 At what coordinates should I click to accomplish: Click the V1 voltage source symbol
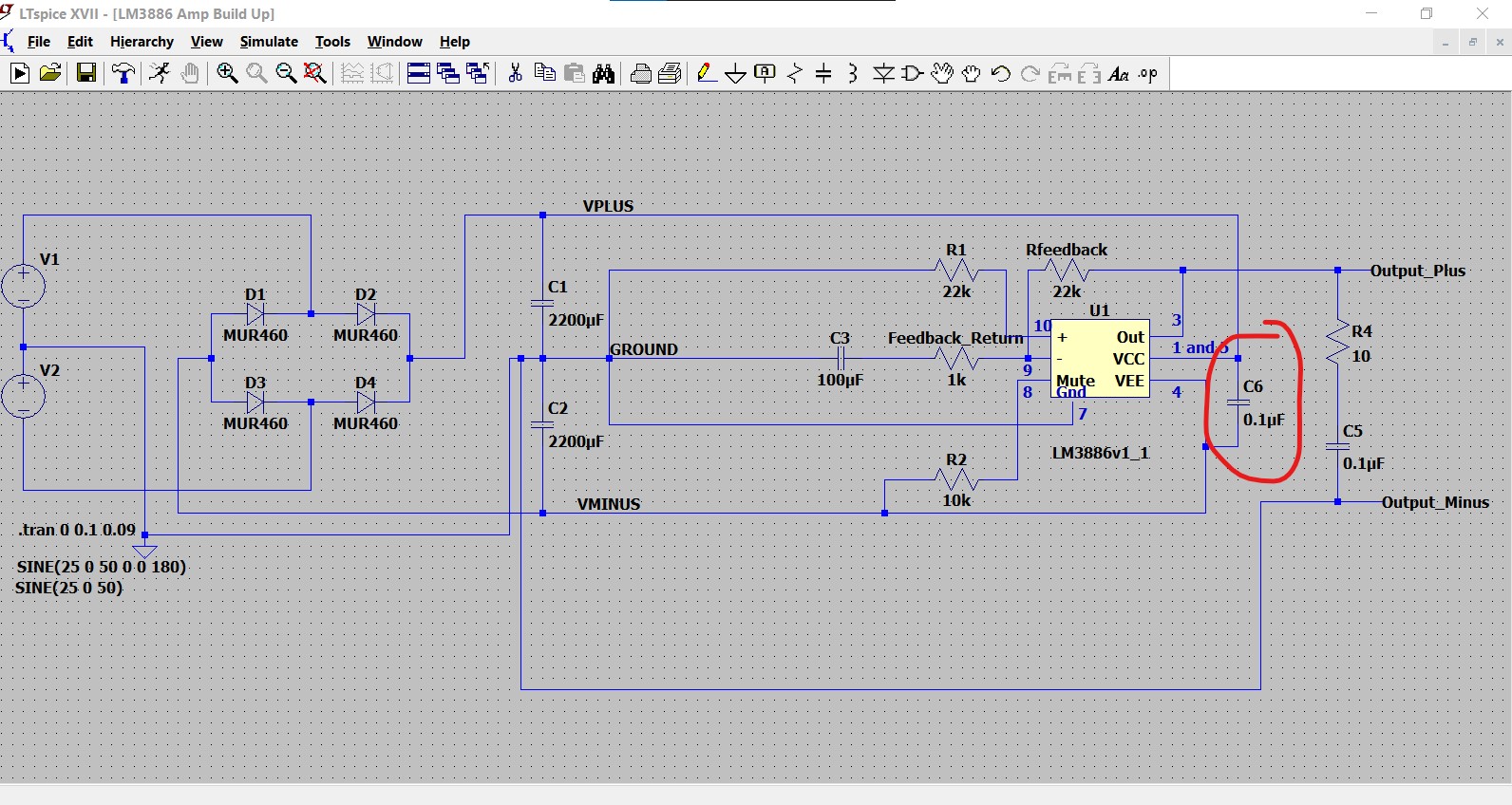(23, 286)
